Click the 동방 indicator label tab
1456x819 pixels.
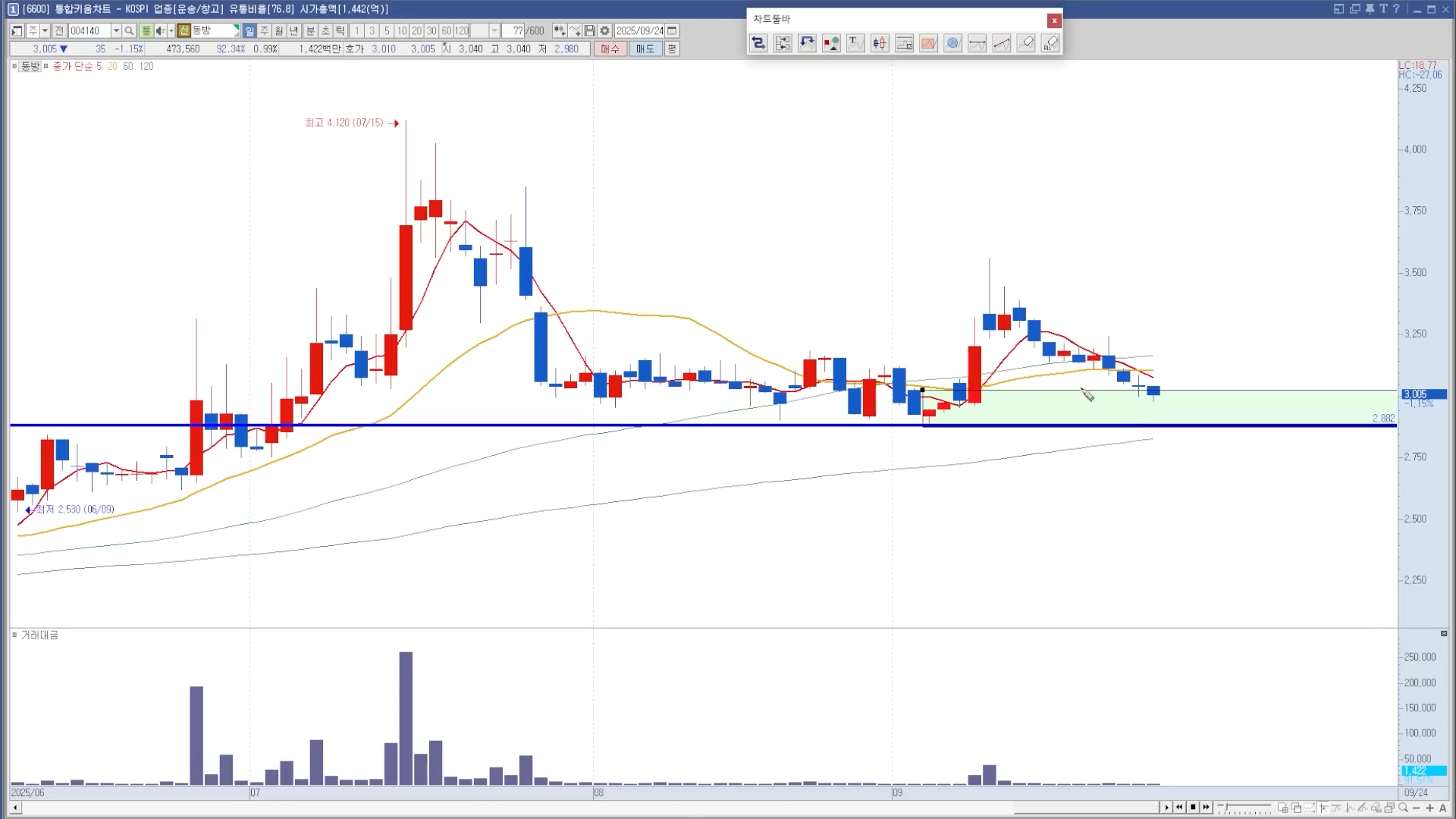(x=30, y=66)
